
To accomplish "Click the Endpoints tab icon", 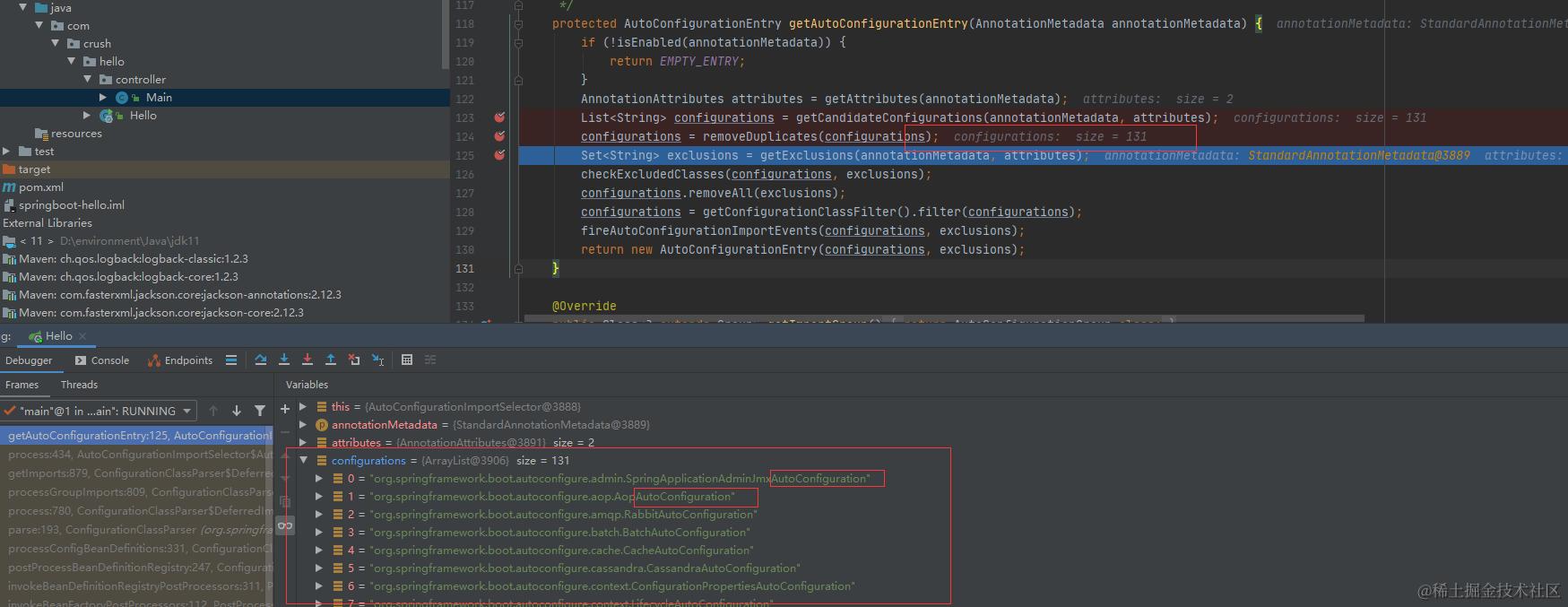I will [154, 360].
